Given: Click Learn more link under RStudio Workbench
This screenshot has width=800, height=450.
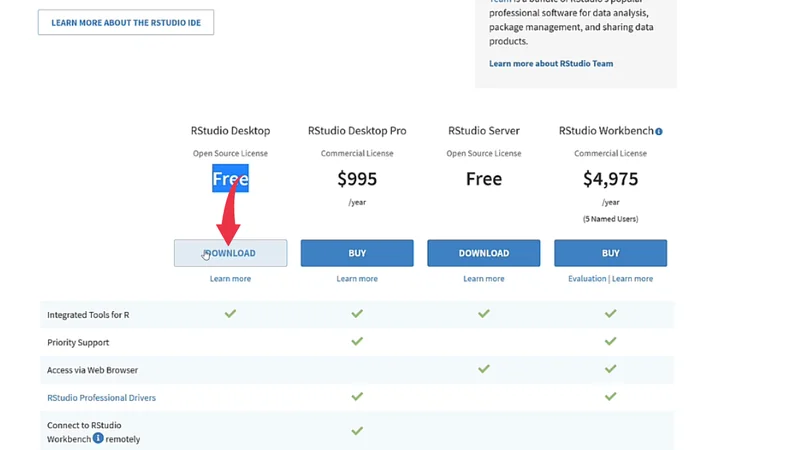Looking at the screenshot, I should [x=633, y=279].
